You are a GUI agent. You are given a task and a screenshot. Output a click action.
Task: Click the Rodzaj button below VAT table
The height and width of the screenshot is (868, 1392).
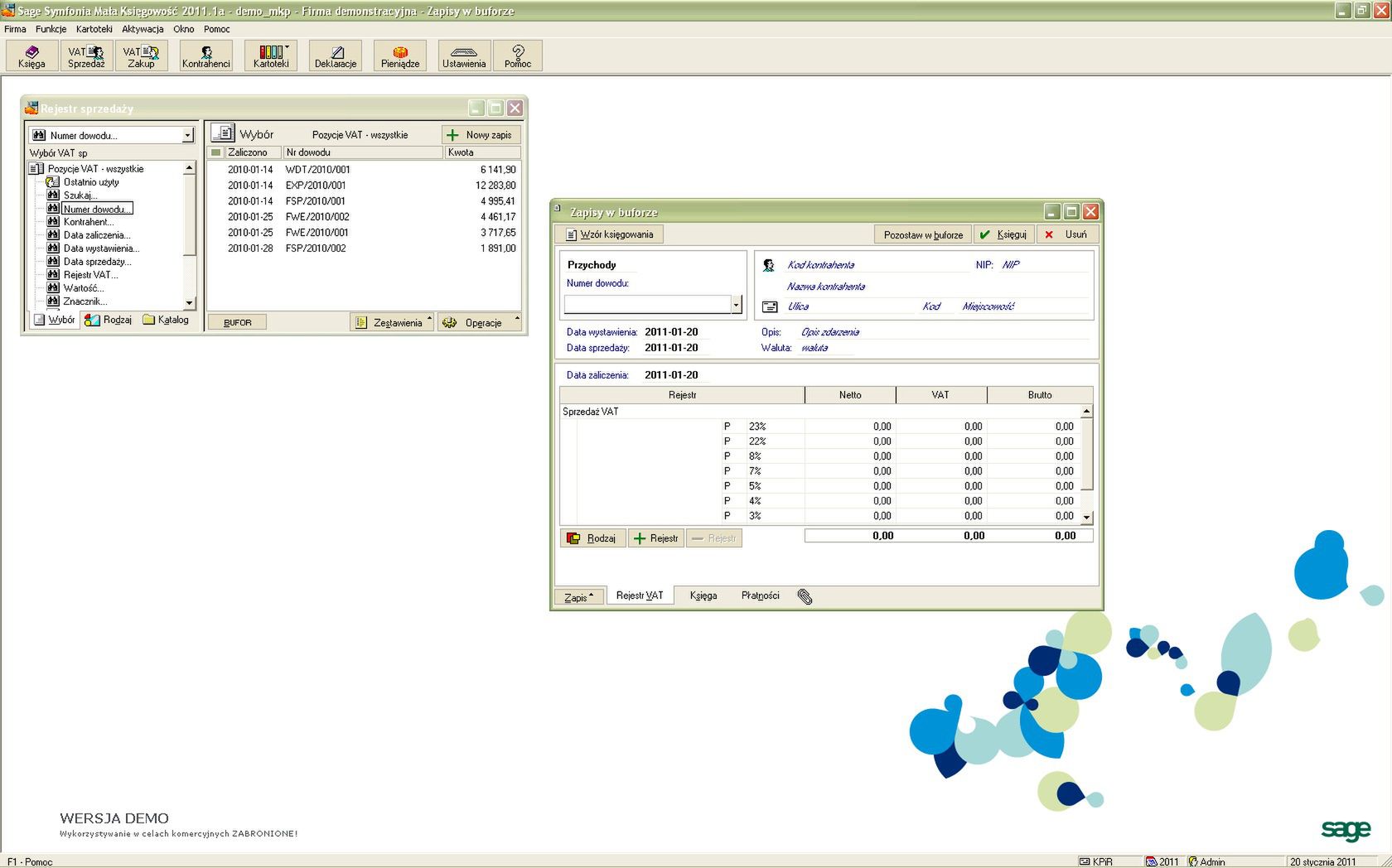click(592, 538)
